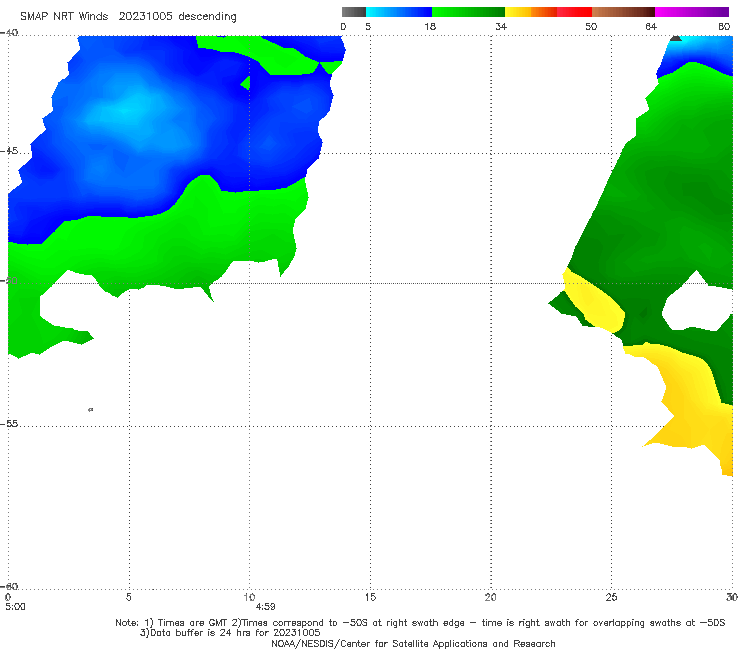
Task: Click the latitude label '-60' on the left axis
Action: click(x=9, y=586)
